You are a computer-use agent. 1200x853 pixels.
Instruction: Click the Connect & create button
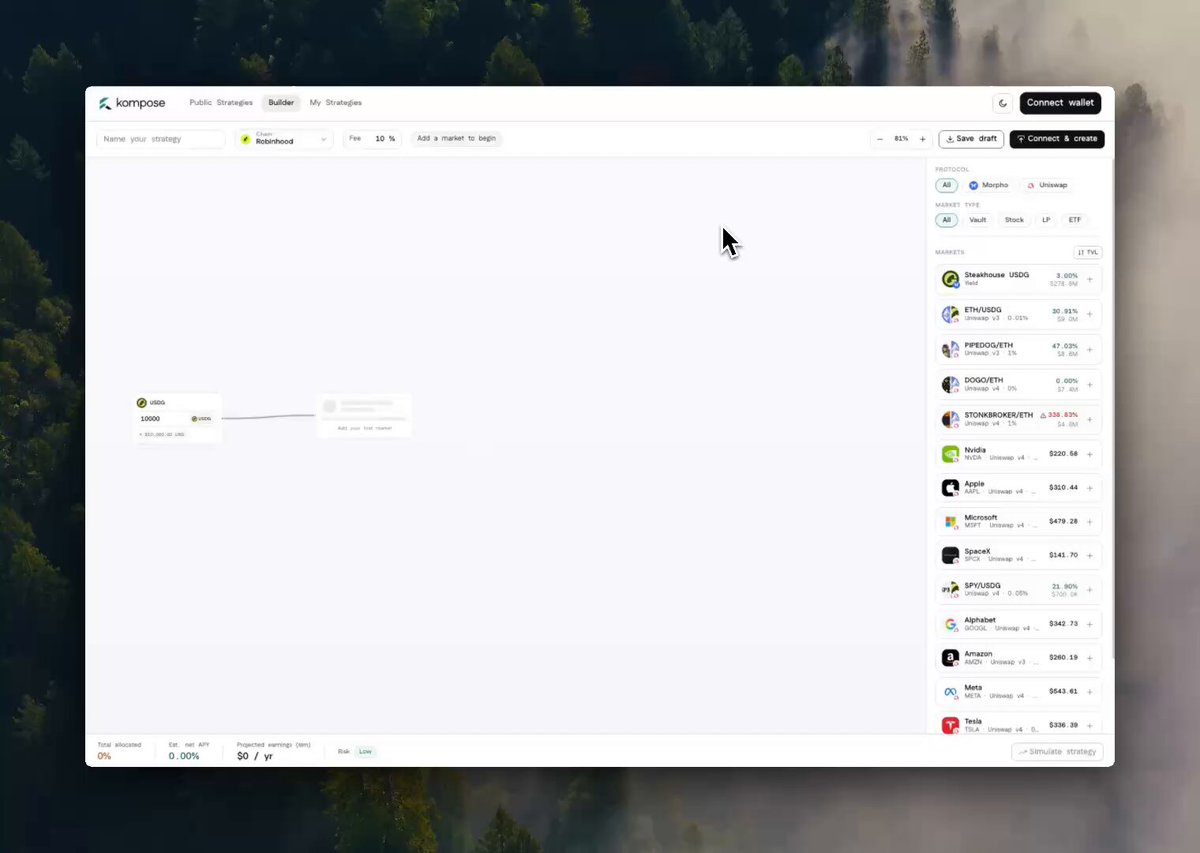click(1057, 139)
